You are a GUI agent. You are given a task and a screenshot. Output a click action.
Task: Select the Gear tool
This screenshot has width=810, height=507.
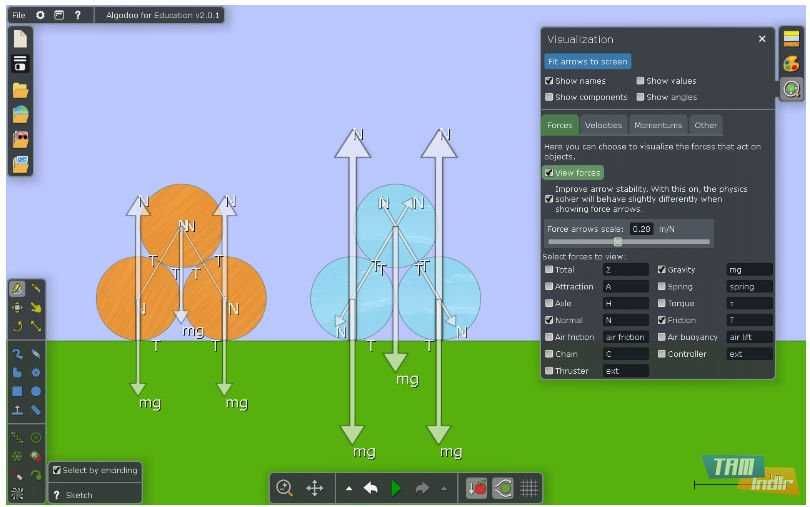(x=36, y=373)
